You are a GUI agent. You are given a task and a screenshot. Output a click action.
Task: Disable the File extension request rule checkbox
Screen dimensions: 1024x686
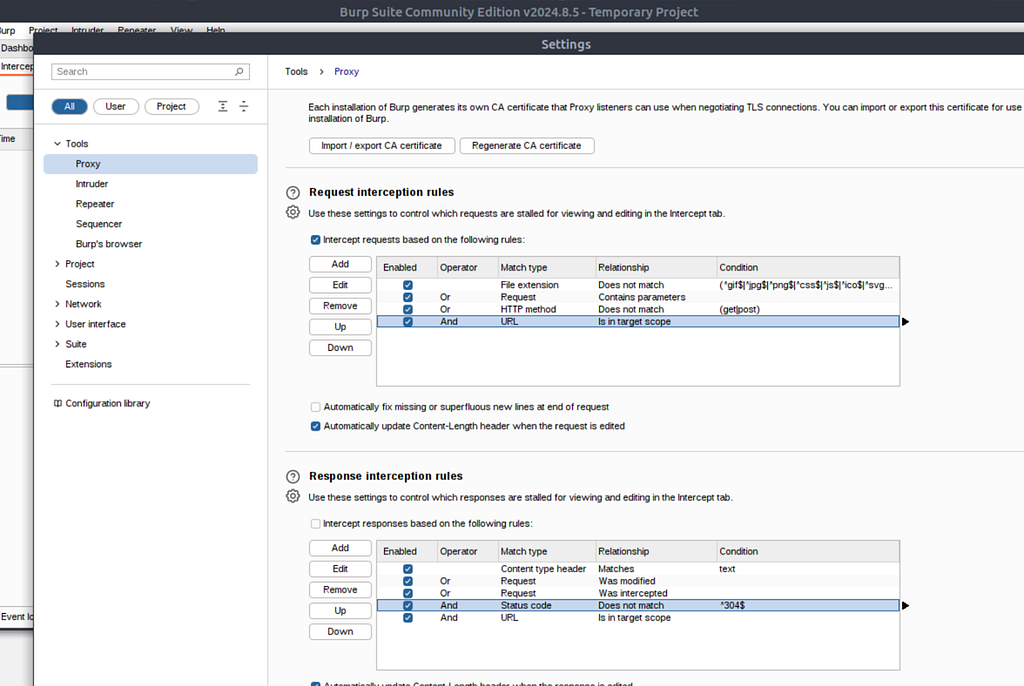click(408, 285)
